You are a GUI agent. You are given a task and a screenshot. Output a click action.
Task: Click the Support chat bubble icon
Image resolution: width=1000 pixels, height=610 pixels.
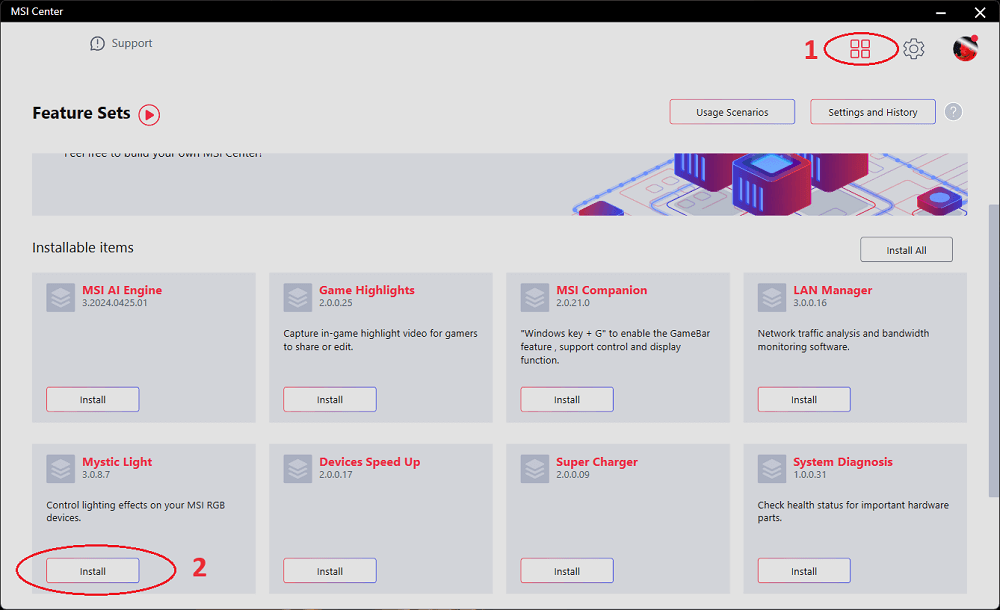pyautogui.click(x=97, y=43)
